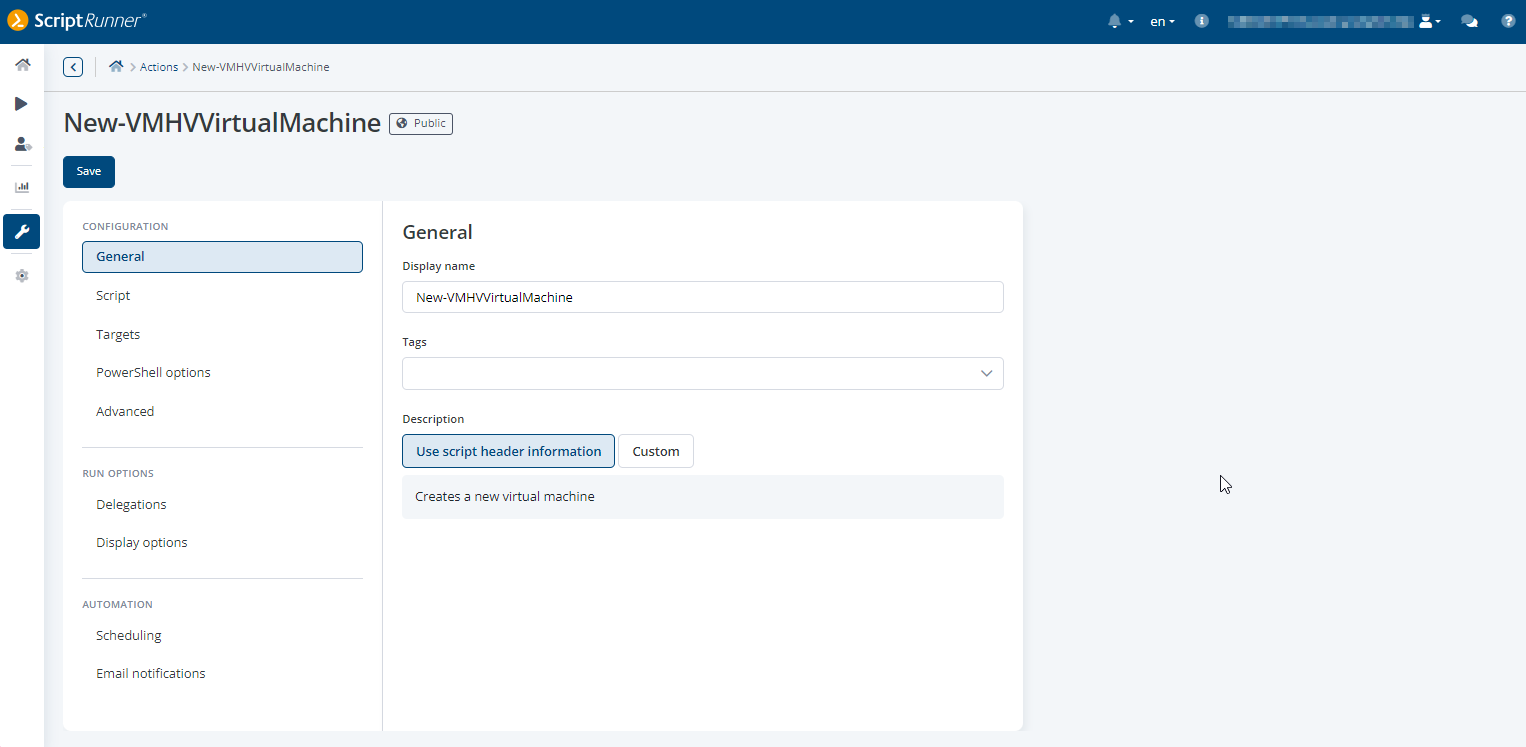Click the breadcrumb home icon
This screenshot has height=747, width=1526.
(116, 67)
